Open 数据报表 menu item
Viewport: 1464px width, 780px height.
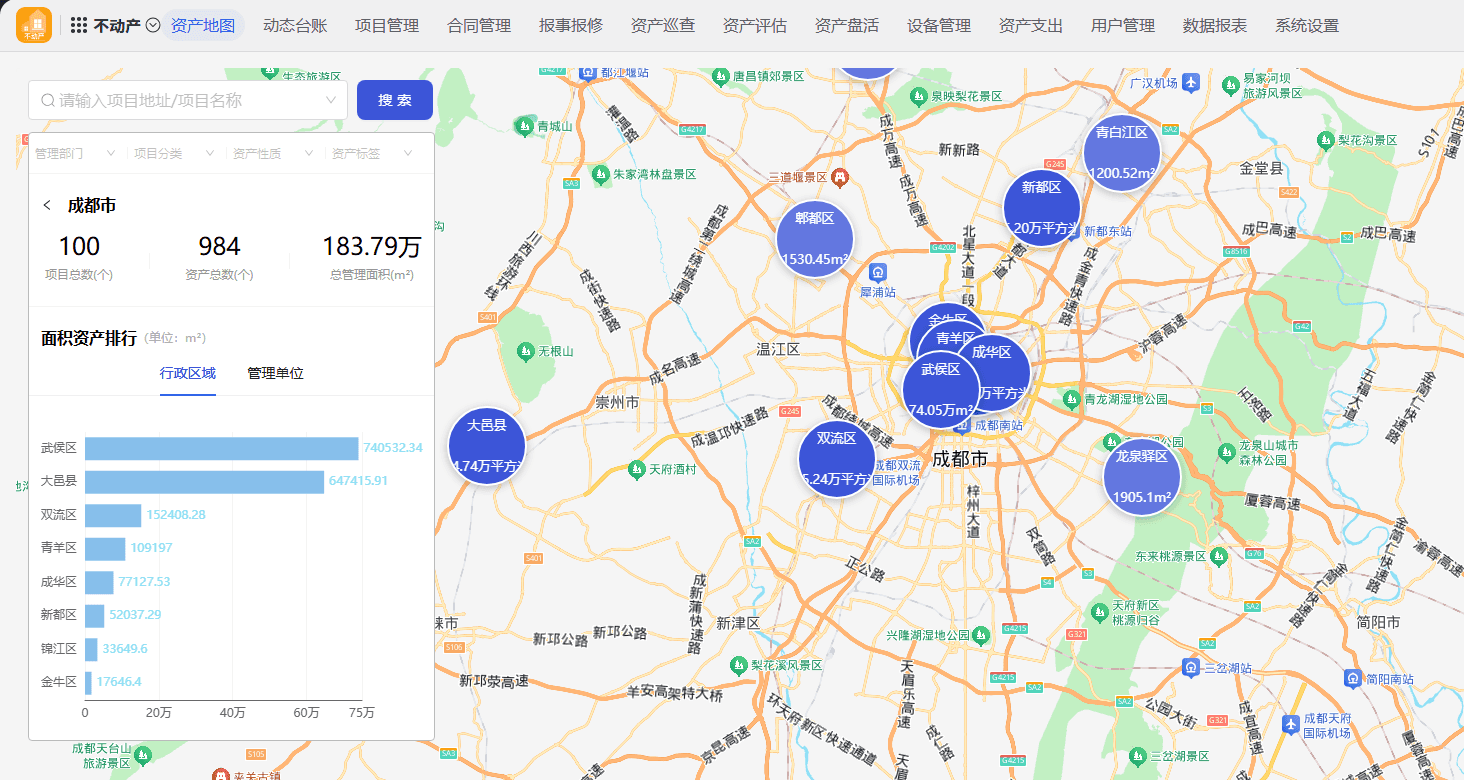[x=1215, y=26]
